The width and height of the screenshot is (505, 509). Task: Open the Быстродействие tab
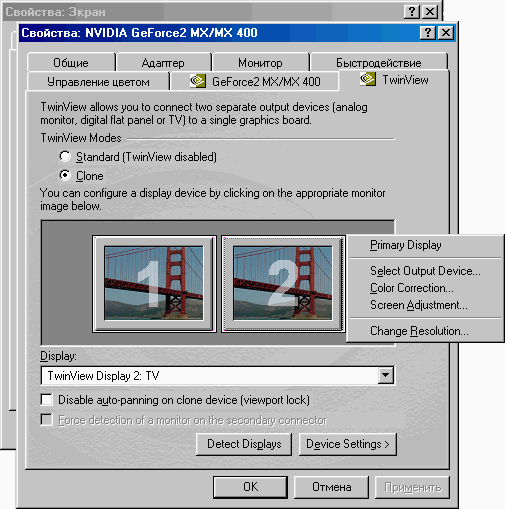379,62
